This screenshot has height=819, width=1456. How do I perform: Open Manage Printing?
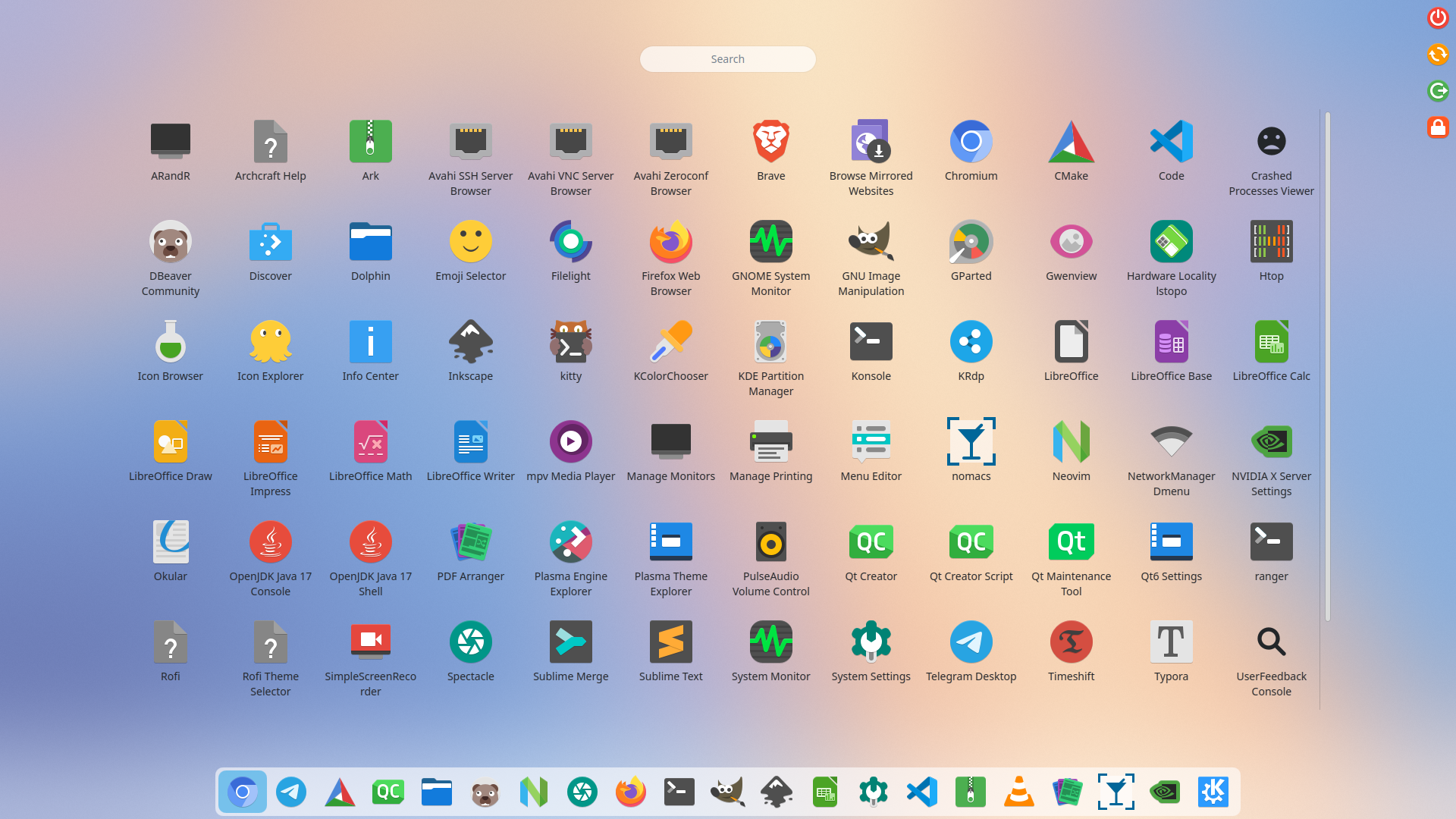[x=771, y=450]
